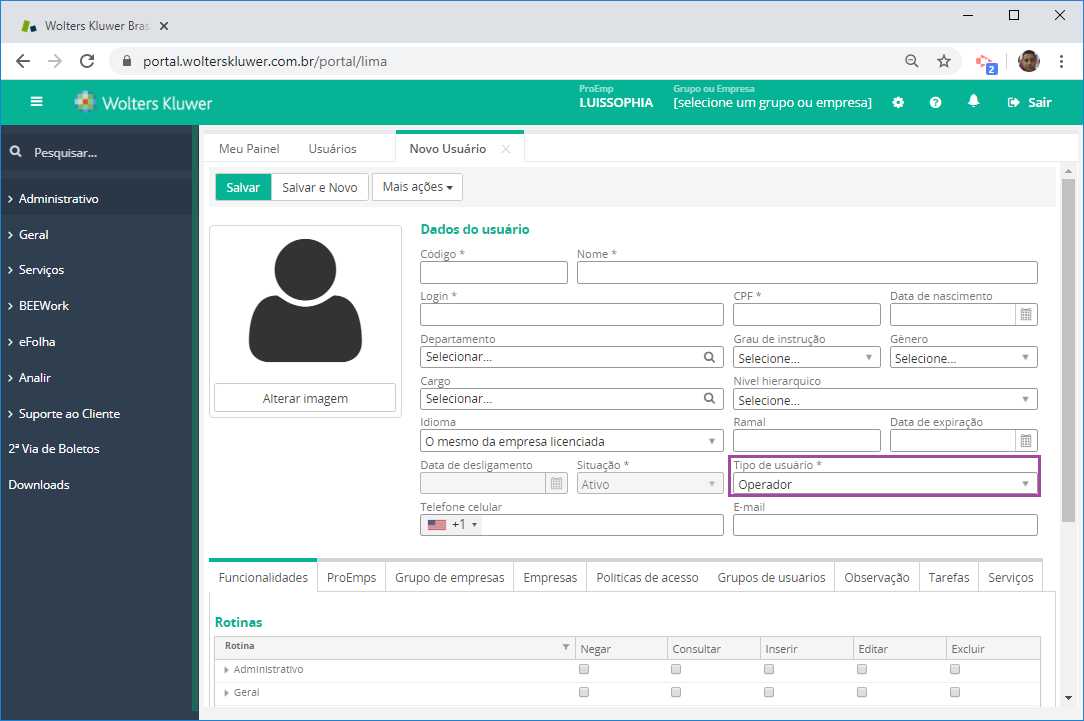Screen dimensions: 1084x721
Task: Click the Salvar button
Action: coord(243,187)
